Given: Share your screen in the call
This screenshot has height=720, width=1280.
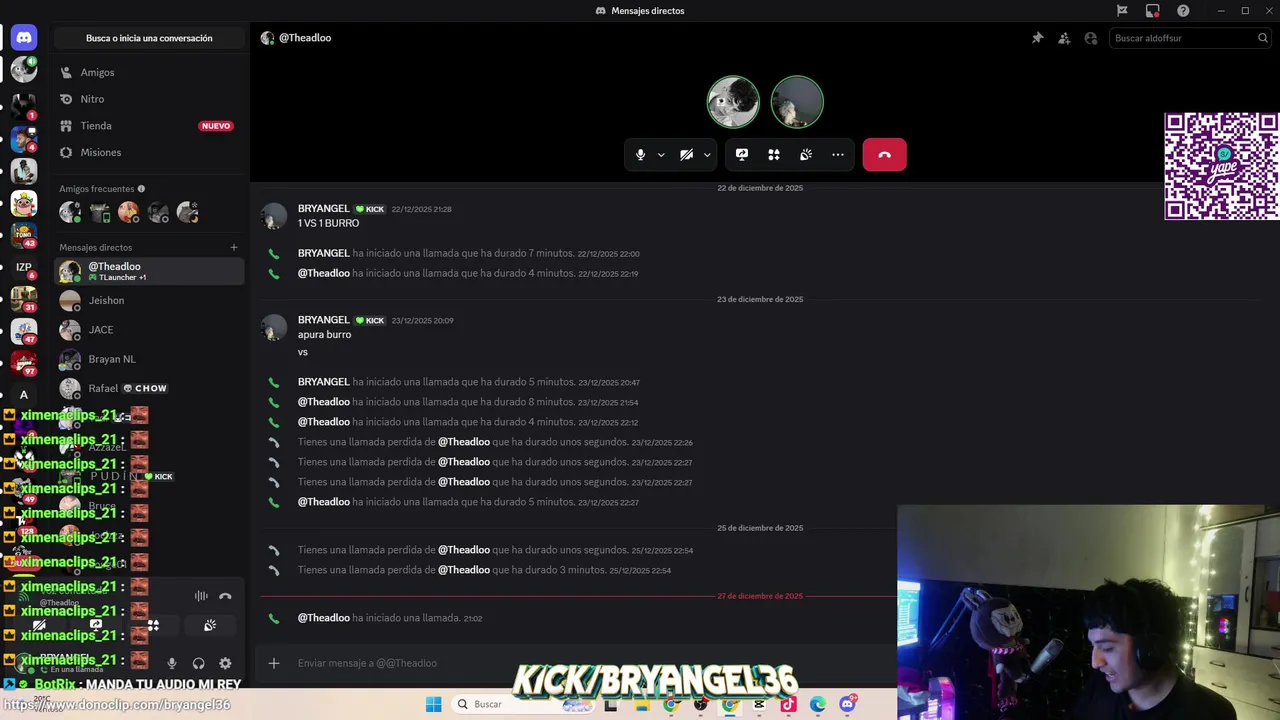Looking at the screenshot, I should click(x=742, y=155).
